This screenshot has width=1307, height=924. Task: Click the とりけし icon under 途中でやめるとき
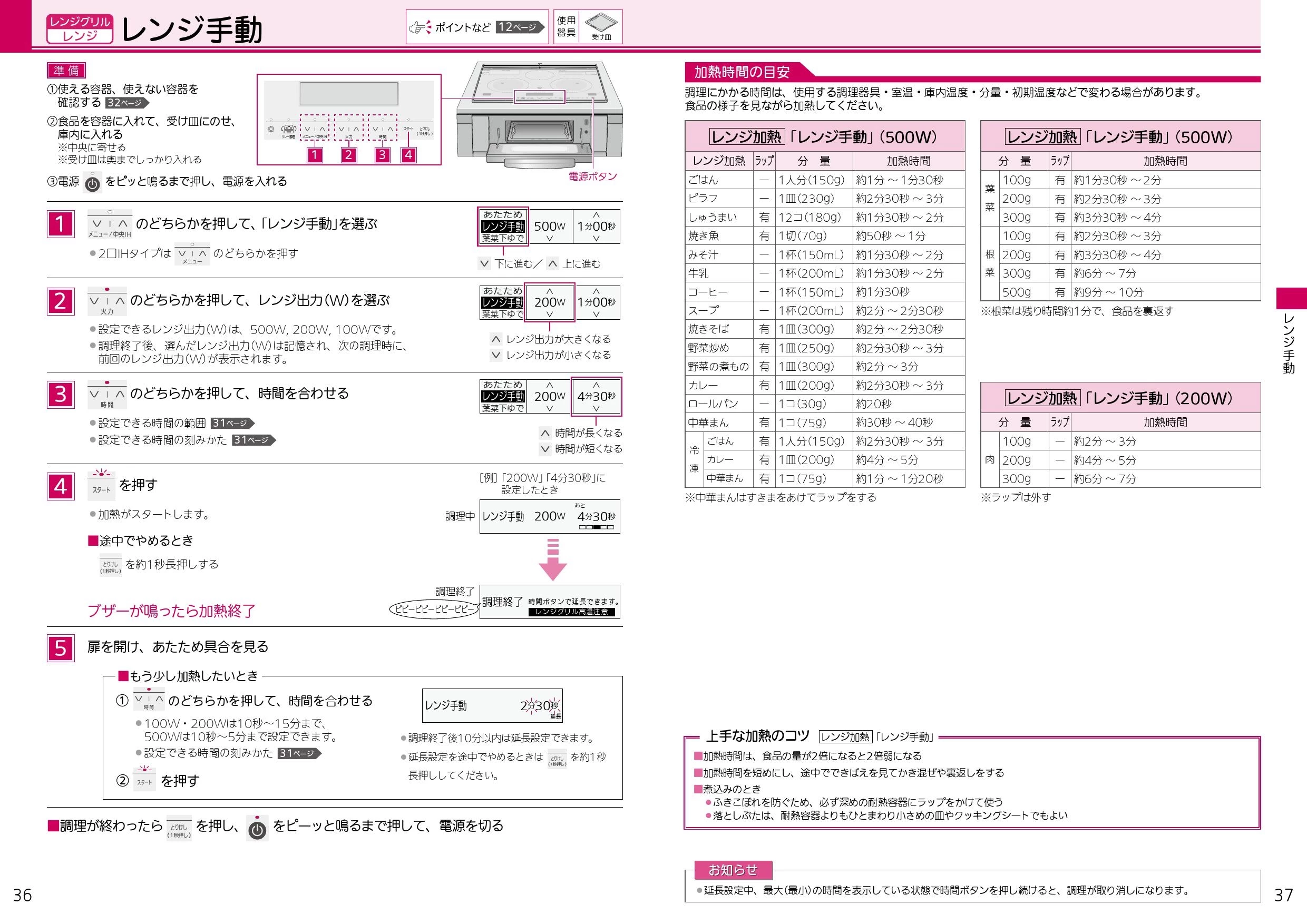tap(111, 565)
